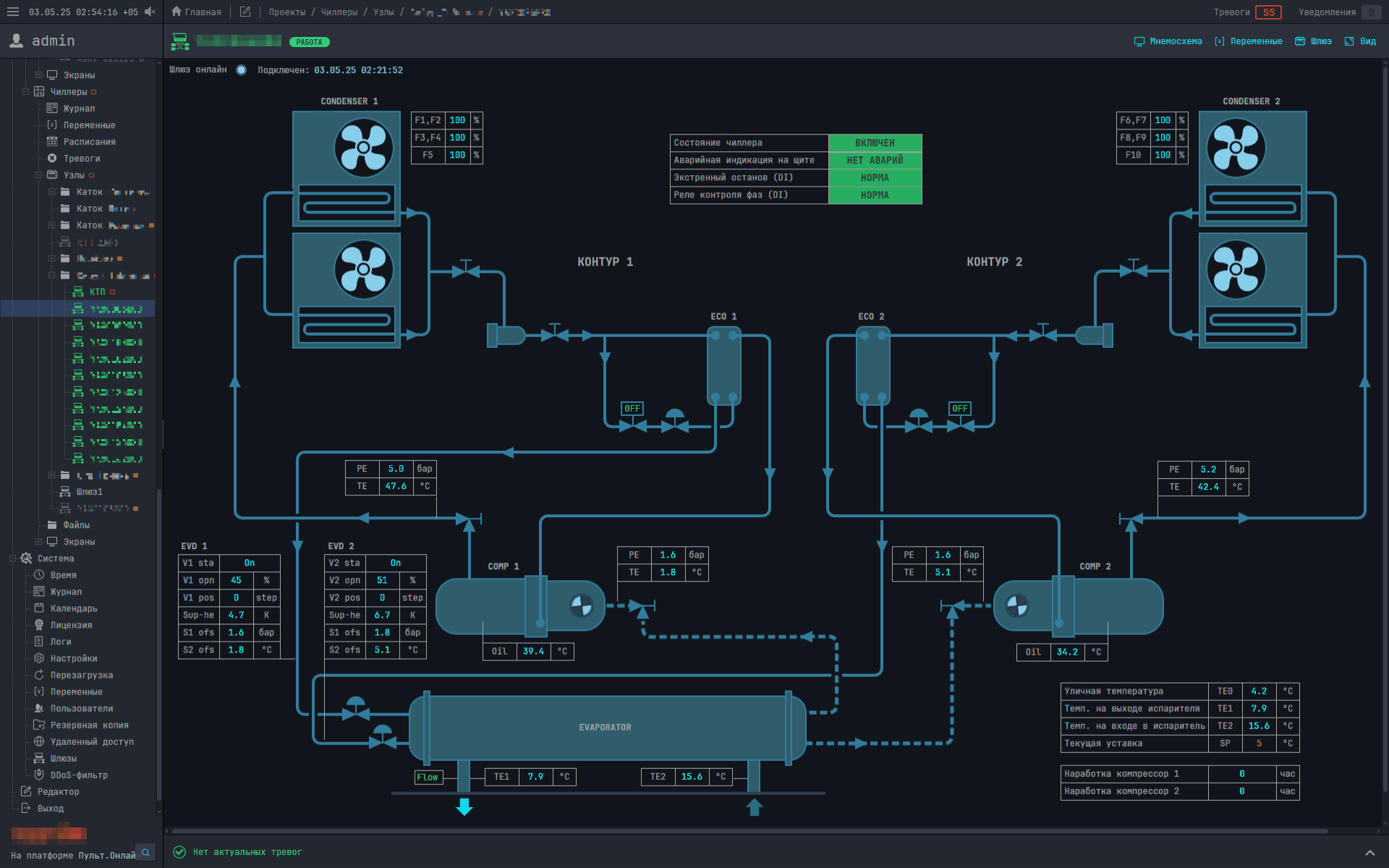Click the Тревоги alarm icon in sidebar

[x=51, y=158]
